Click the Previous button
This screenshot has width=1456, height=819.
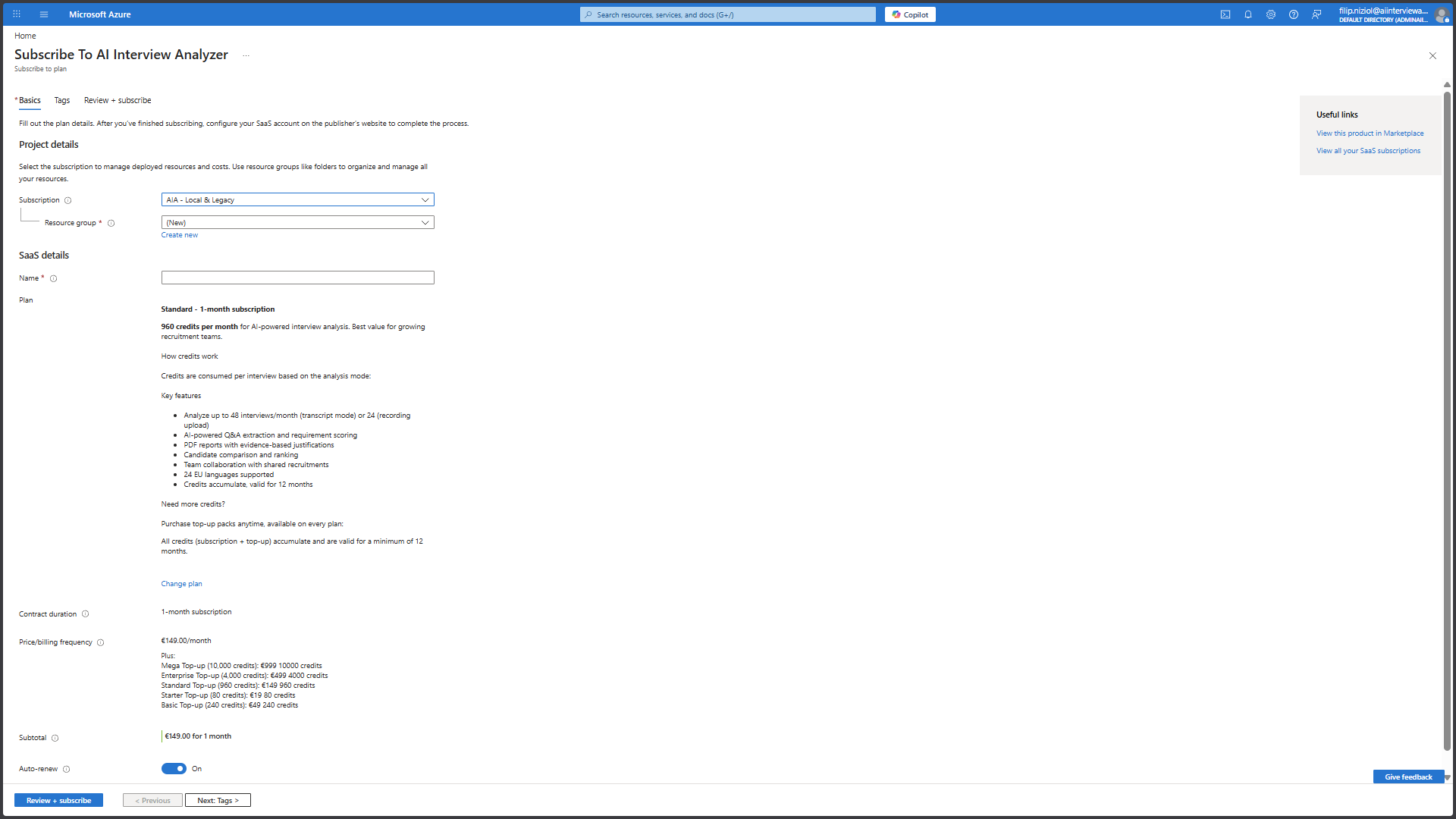pos(152,800)
